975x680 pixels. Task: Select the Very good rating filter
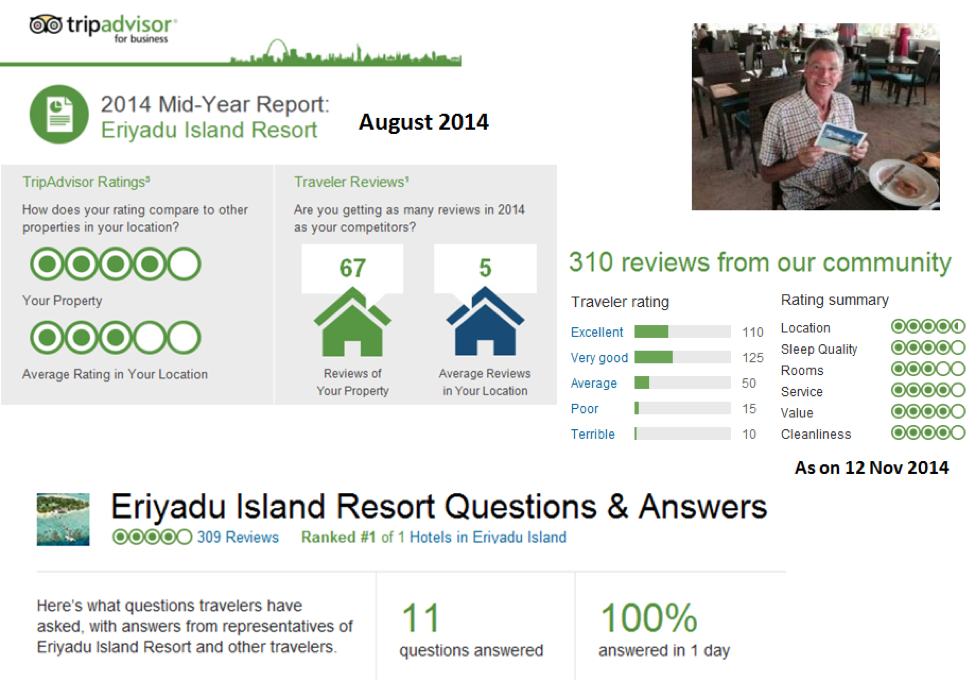[x=600, y=358]
